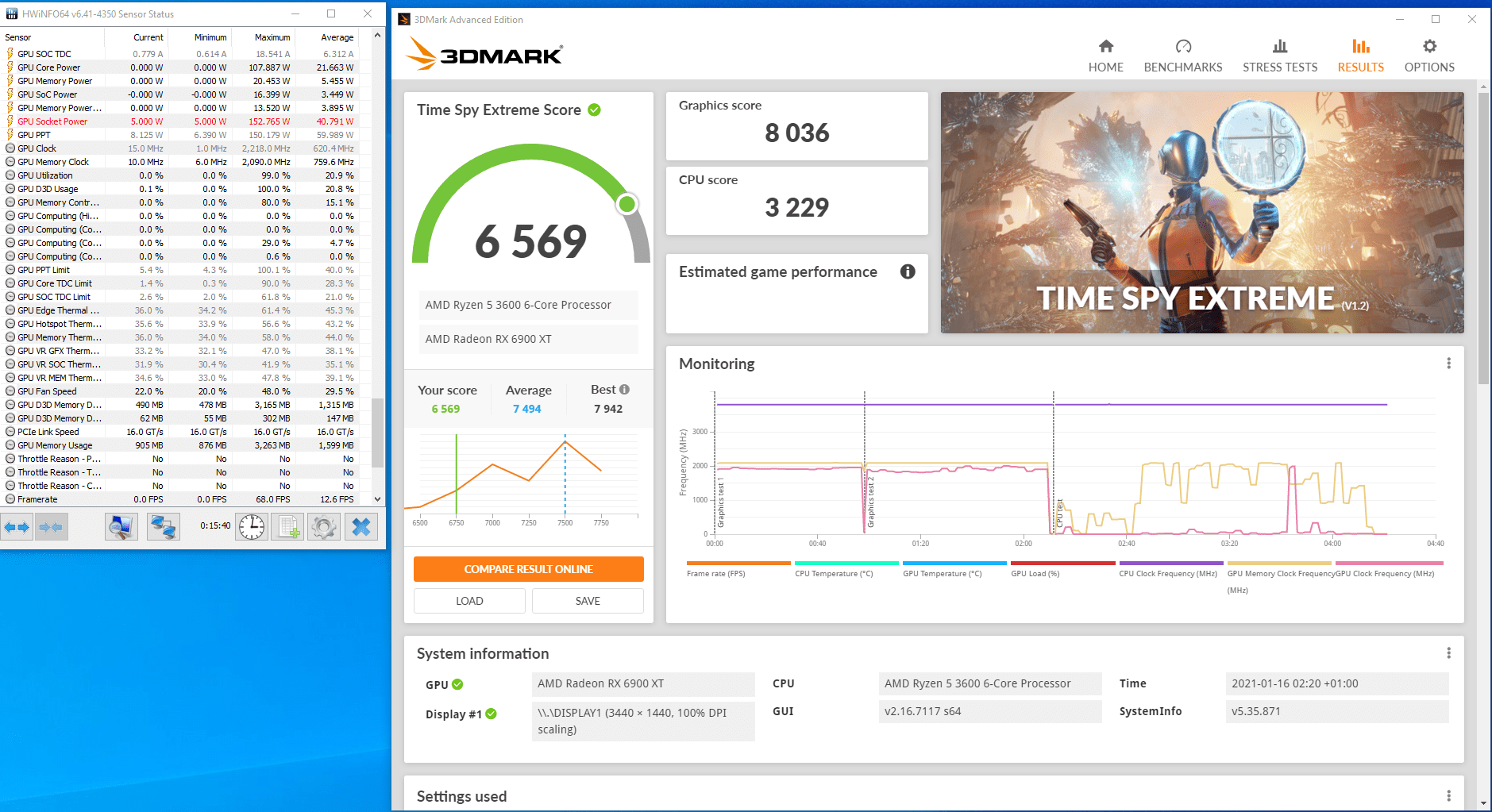Reset sensor timer with the clock icon
1492x812 pixels.
click(252, 527)
